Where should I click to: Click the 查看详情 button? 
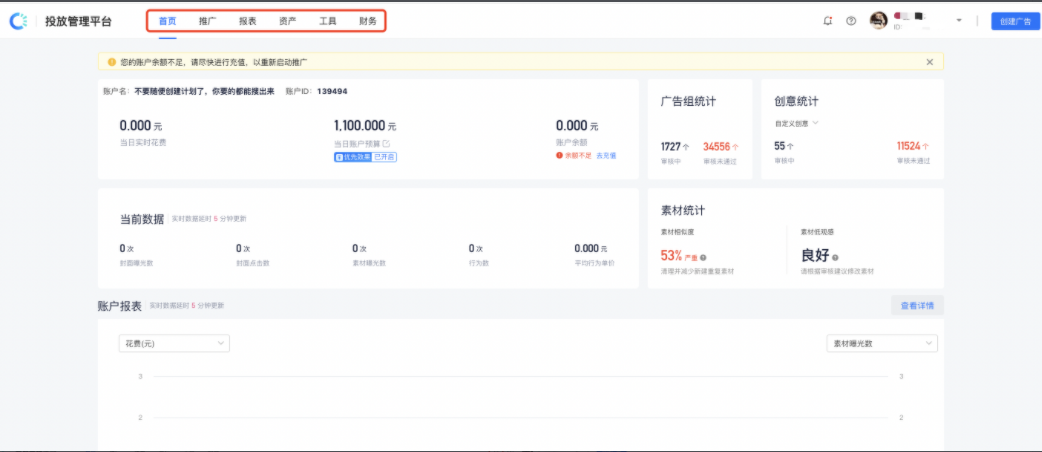917,306
